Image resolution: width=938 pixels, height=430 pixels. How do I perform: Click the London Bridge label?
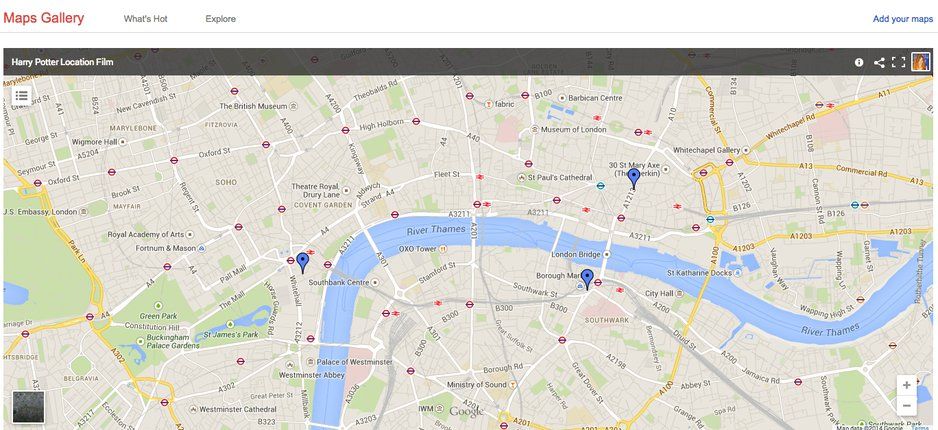coord(575,254)
